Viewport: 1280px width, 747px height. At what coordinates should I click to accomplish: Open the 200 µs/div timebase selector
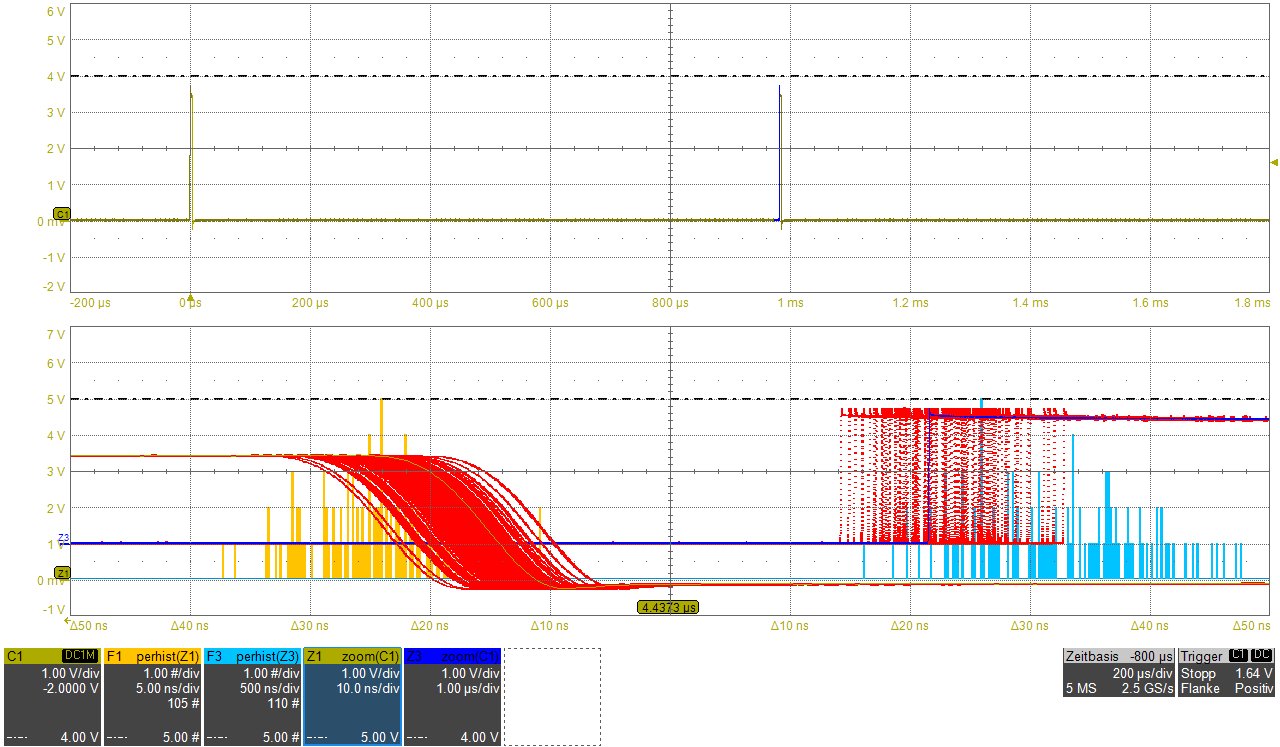click(x=1142, y=674)
